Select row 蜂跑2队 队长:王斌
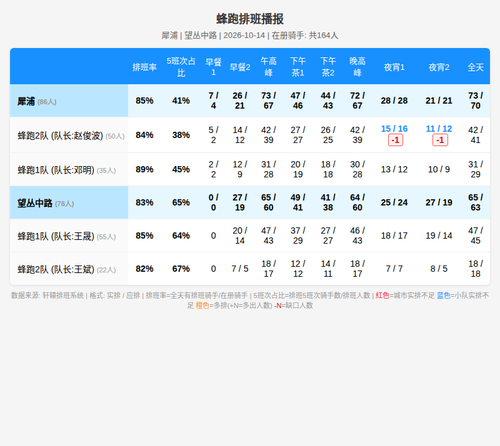 pos(250,269)
